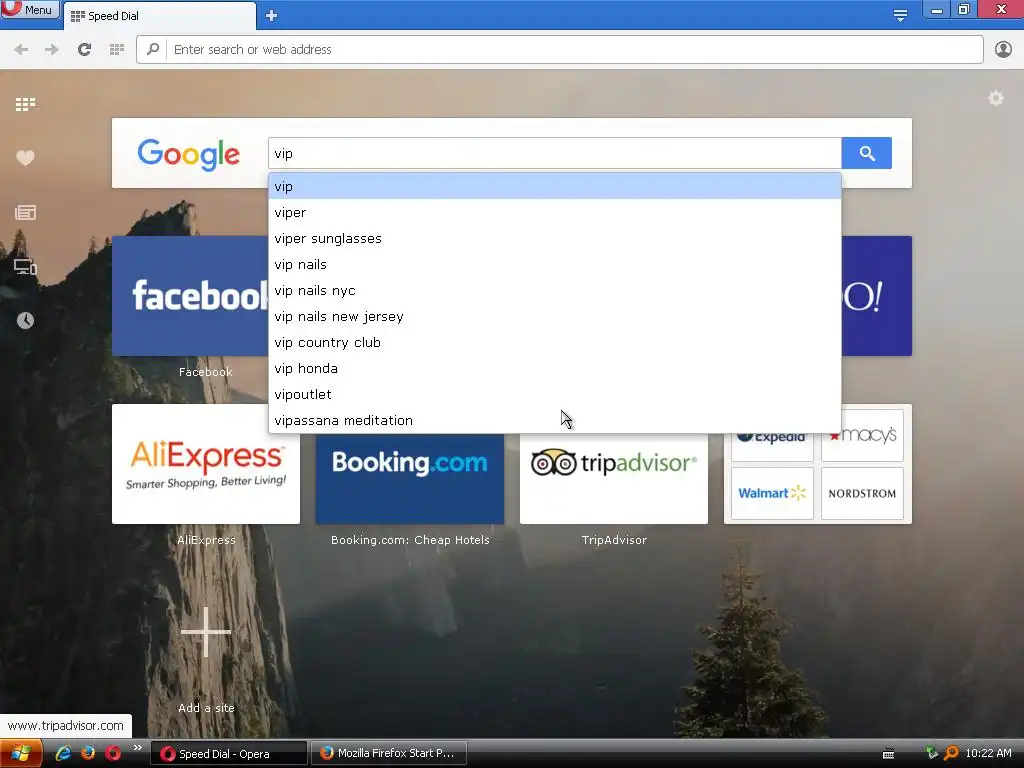The height and width of the screenshot is (768, 1024).
Task: Open the Macy's tile in folder
Action: 862,436
